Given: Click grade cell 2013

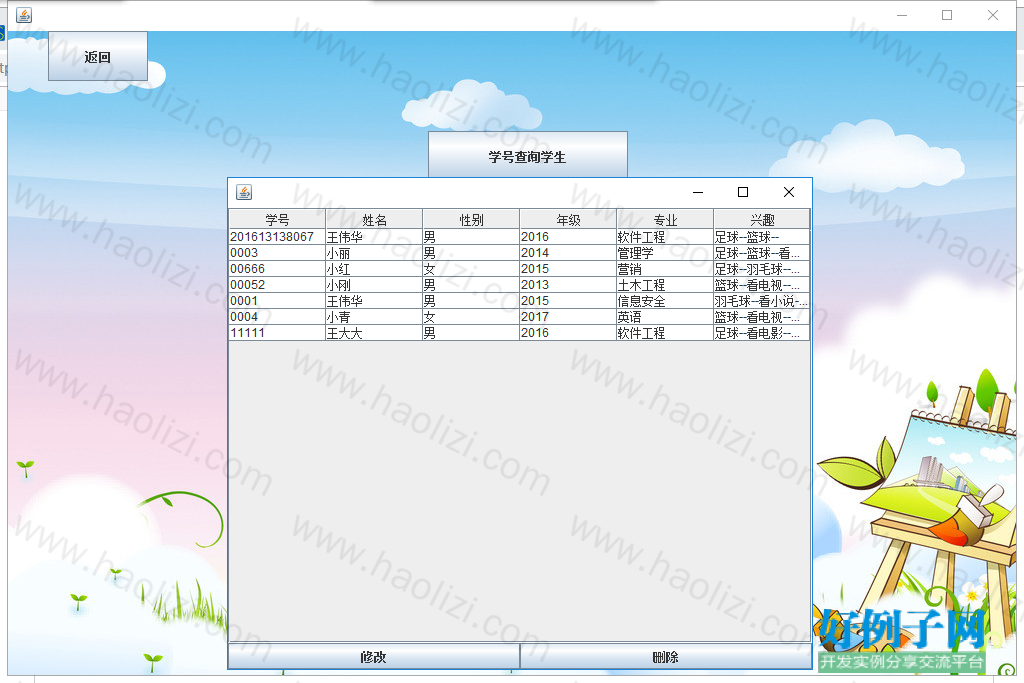Looking at the screenshot, I should coord(568,285).
